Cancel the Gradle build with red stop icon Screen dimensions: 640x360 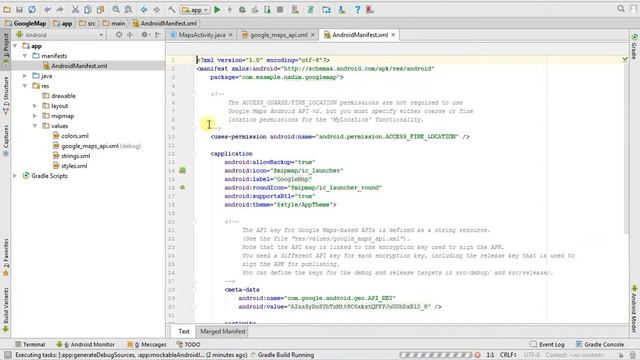pos(477,355)
